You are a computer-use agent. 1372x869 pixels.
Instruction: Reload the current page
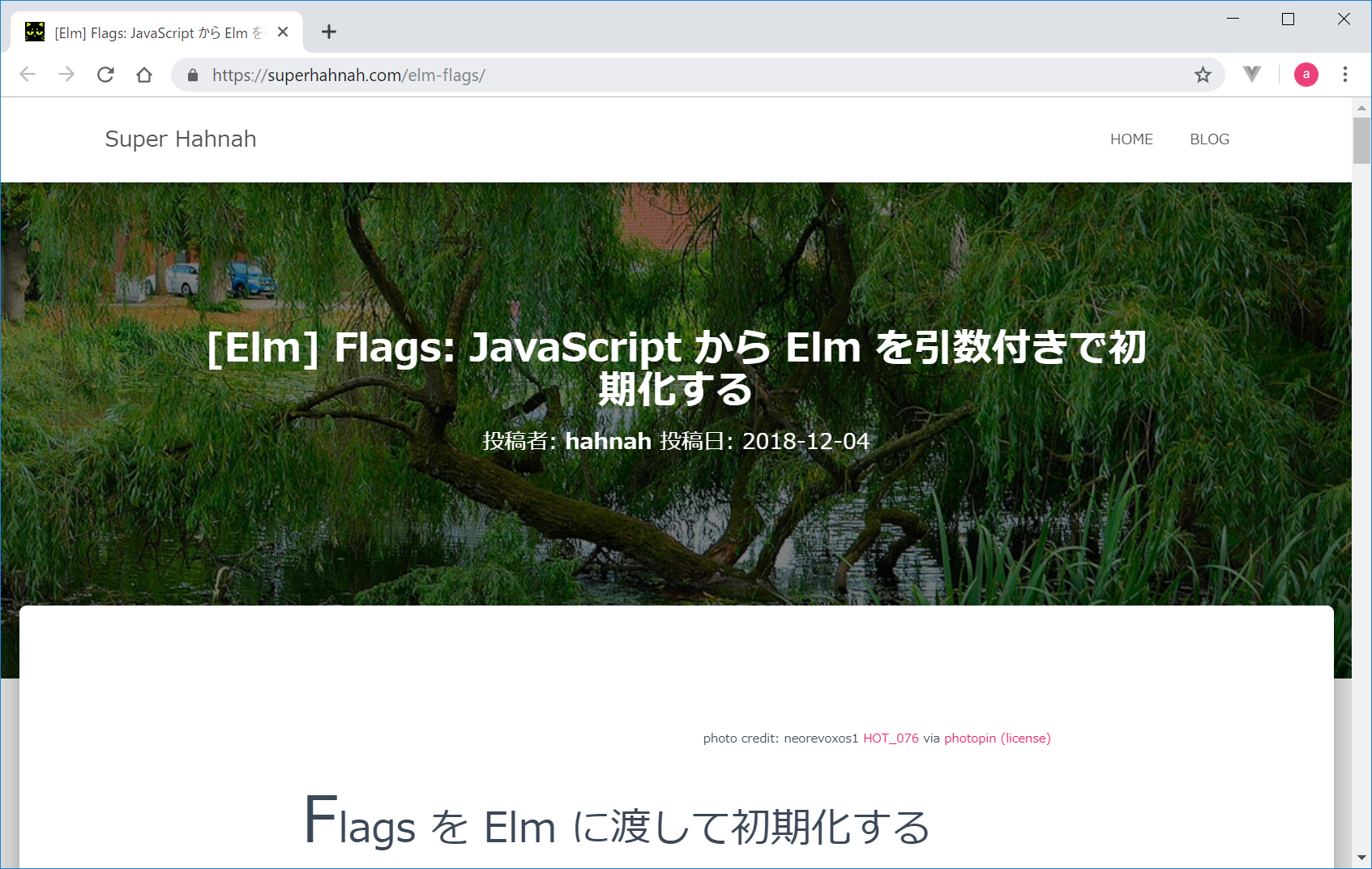[105, 75]
